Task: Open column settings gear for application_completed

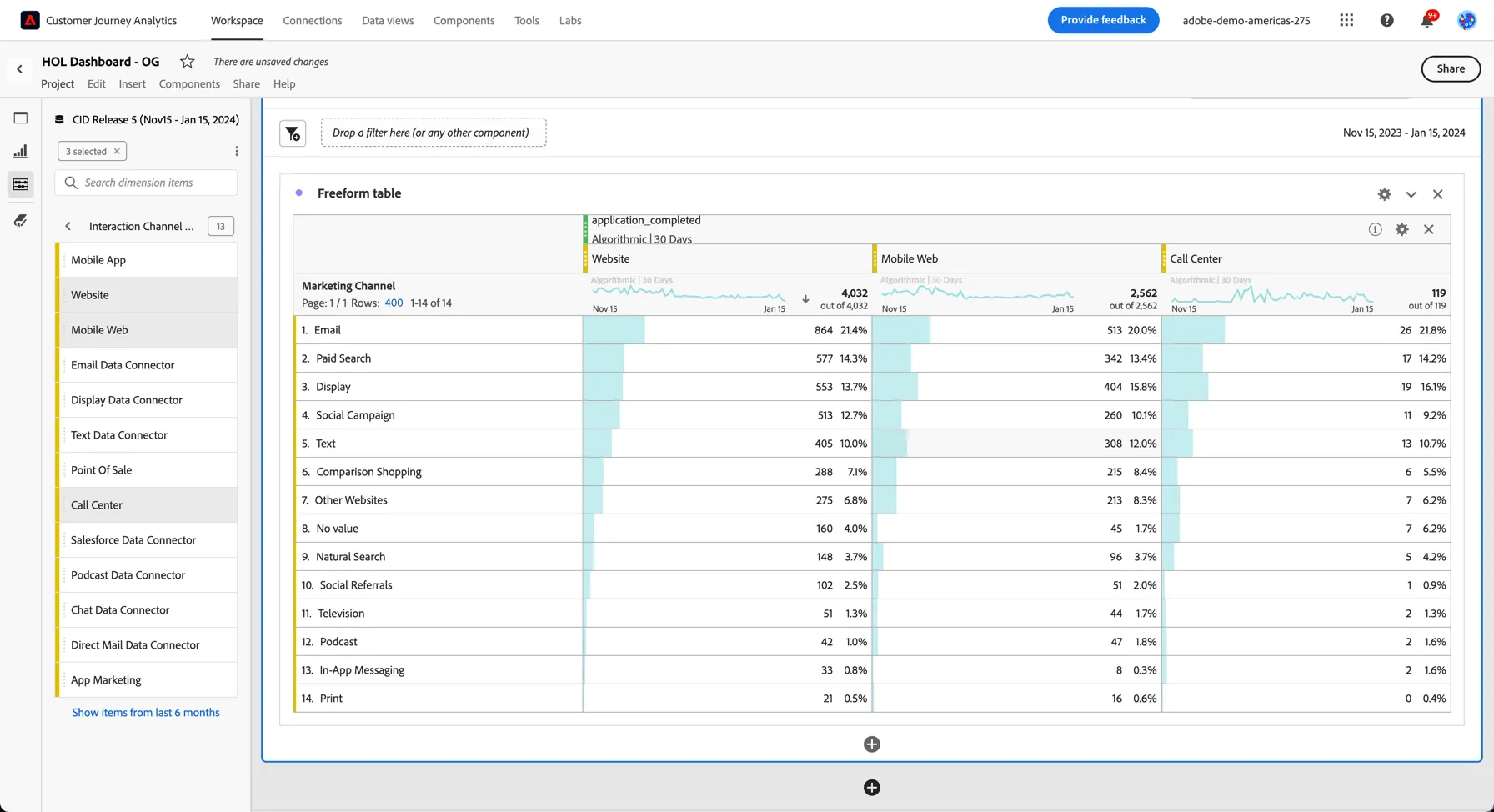Action: pyautogui.click(x=1402, y=229)
